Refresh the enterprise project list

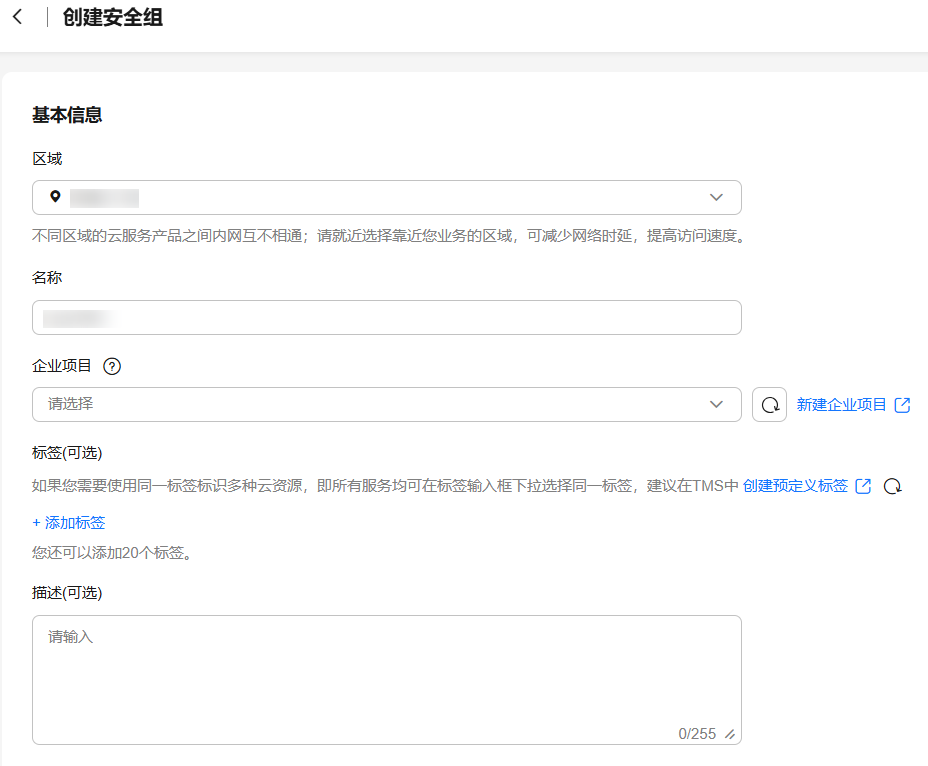click(x=769, y=405)
